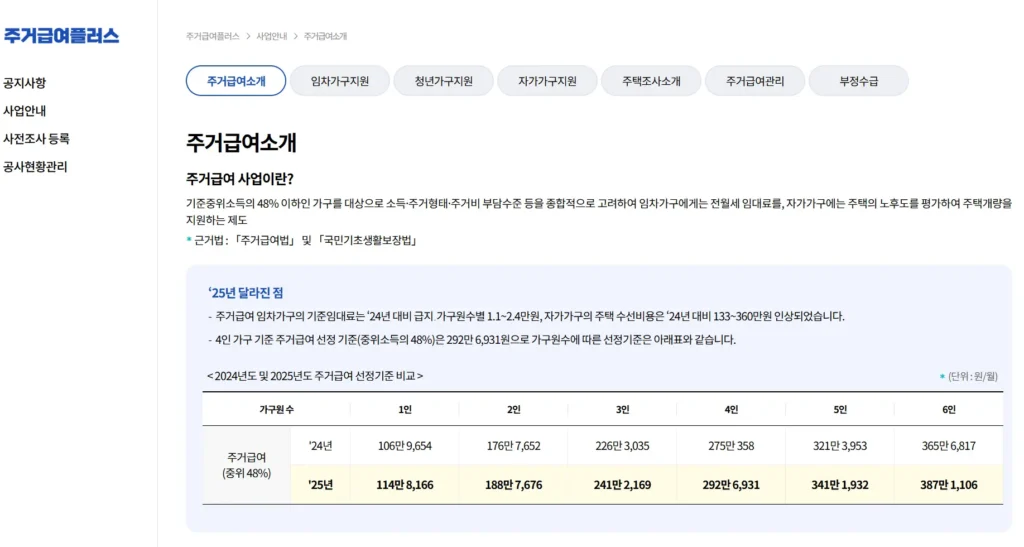Screen dimensions: 1024x547
Task: Open 사전조사 등록 in the sidebar
Action: tap(37, 139)
